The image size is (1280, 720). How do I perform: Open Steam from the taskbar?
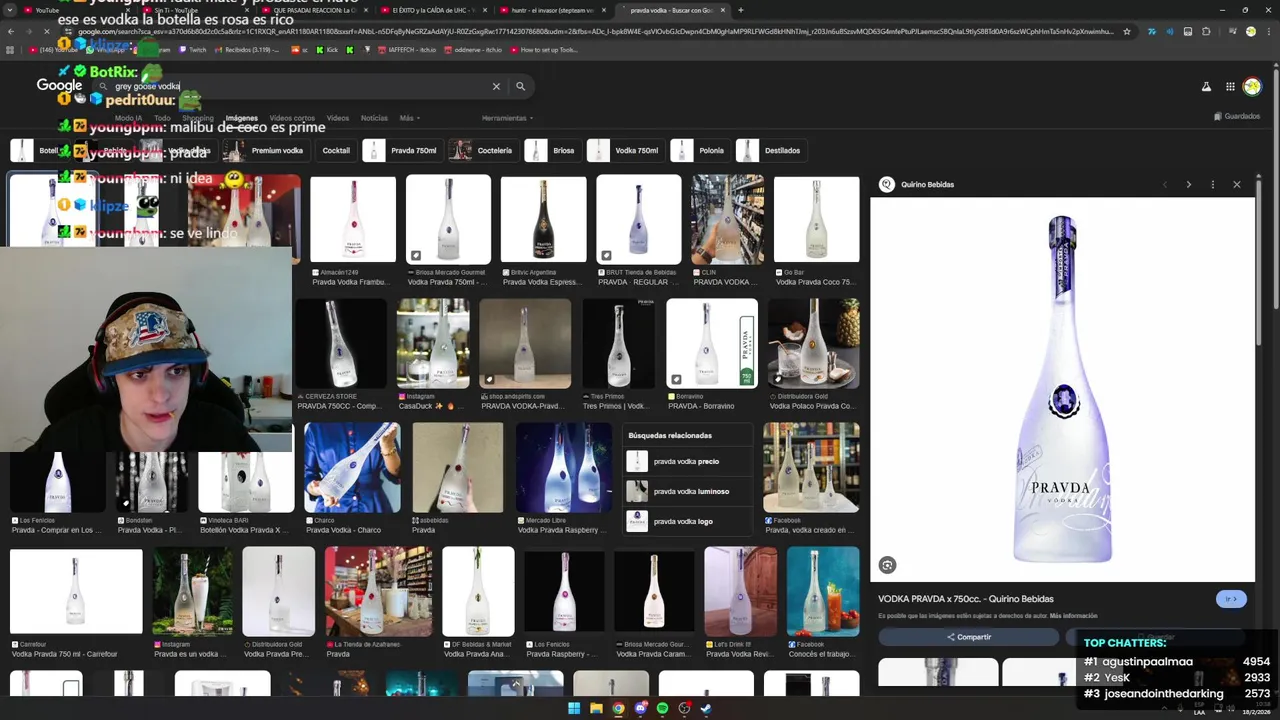tap(706, 708)
